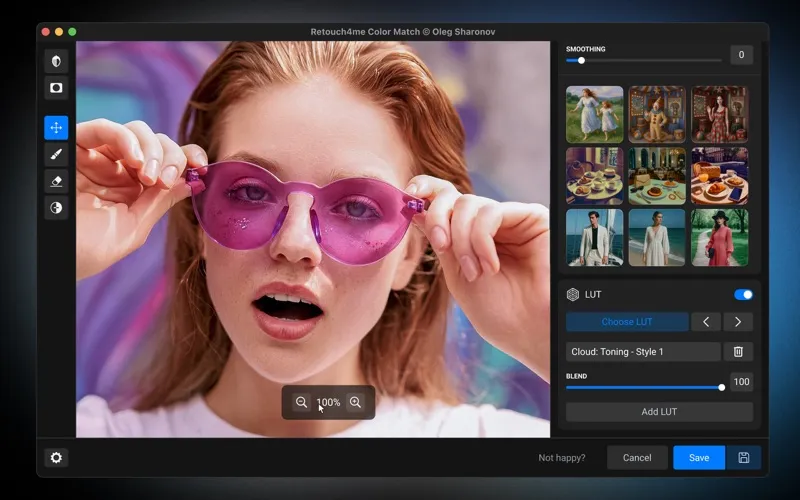800x500 pixels.
Task: Select the Brush tool
Action: [56, 154]
